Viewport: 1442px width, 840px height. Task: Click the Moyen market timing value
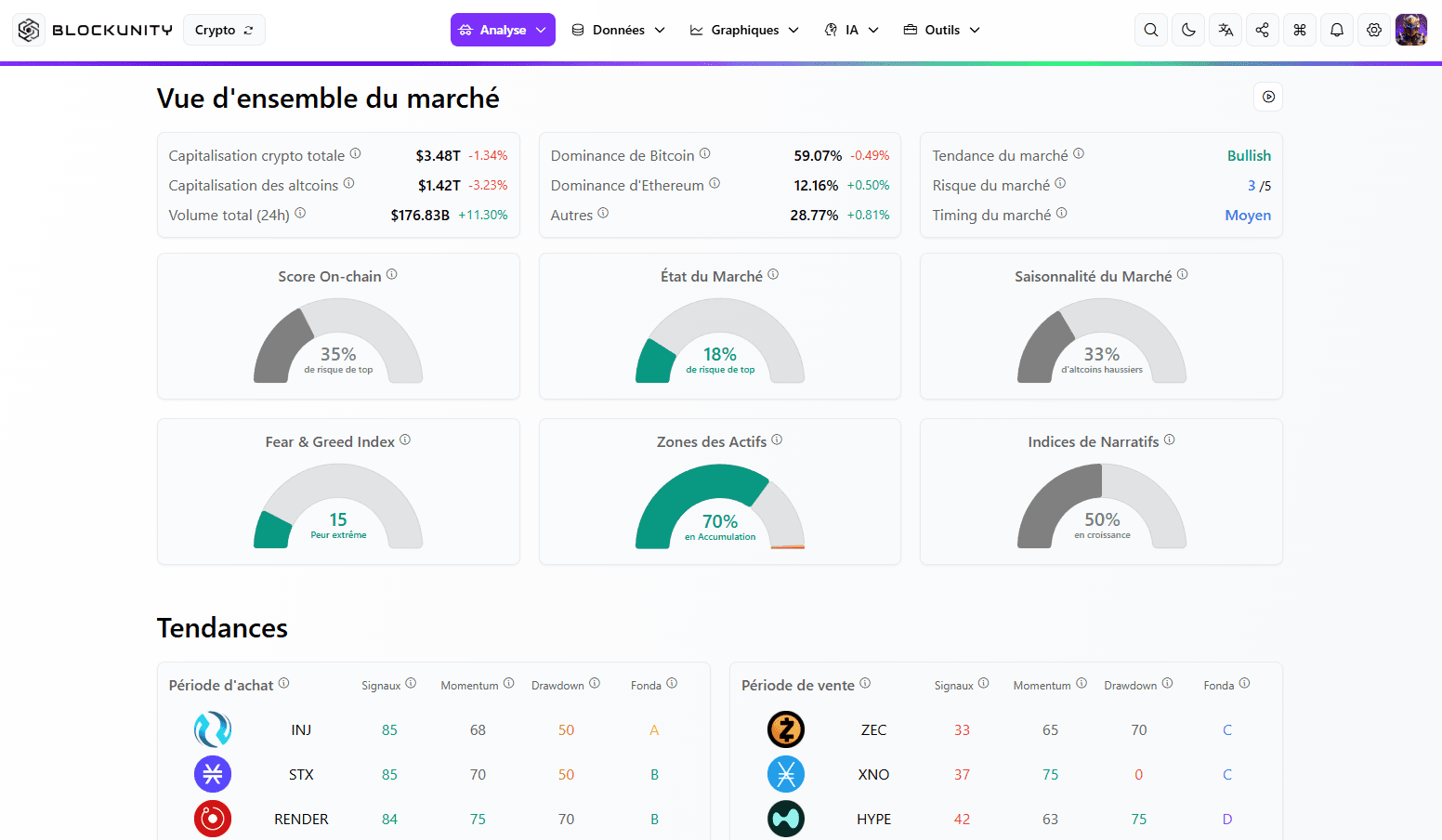[1248, 216]
